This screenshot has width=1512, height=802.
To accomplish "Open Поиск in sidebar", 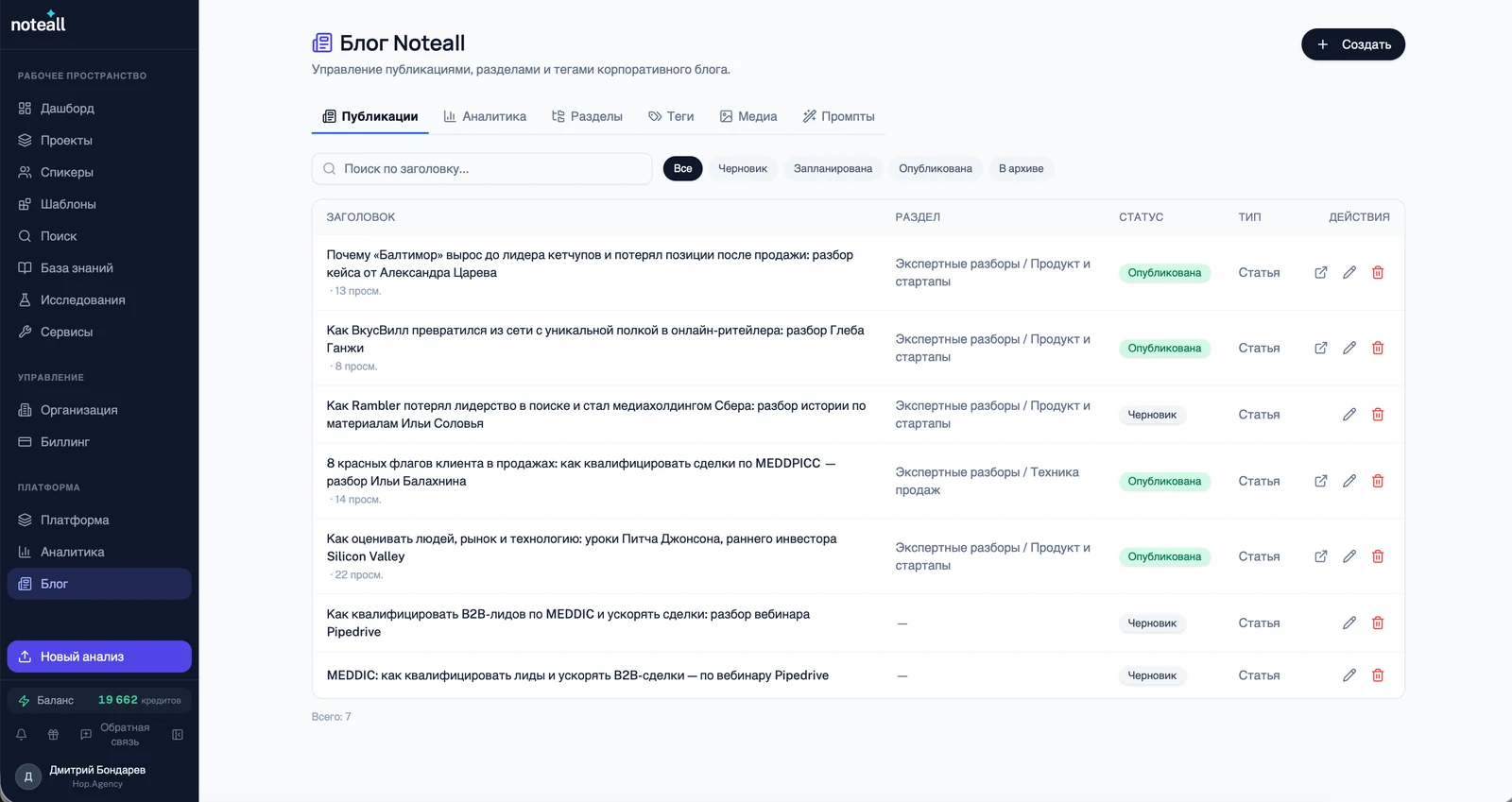I will 99,236.
